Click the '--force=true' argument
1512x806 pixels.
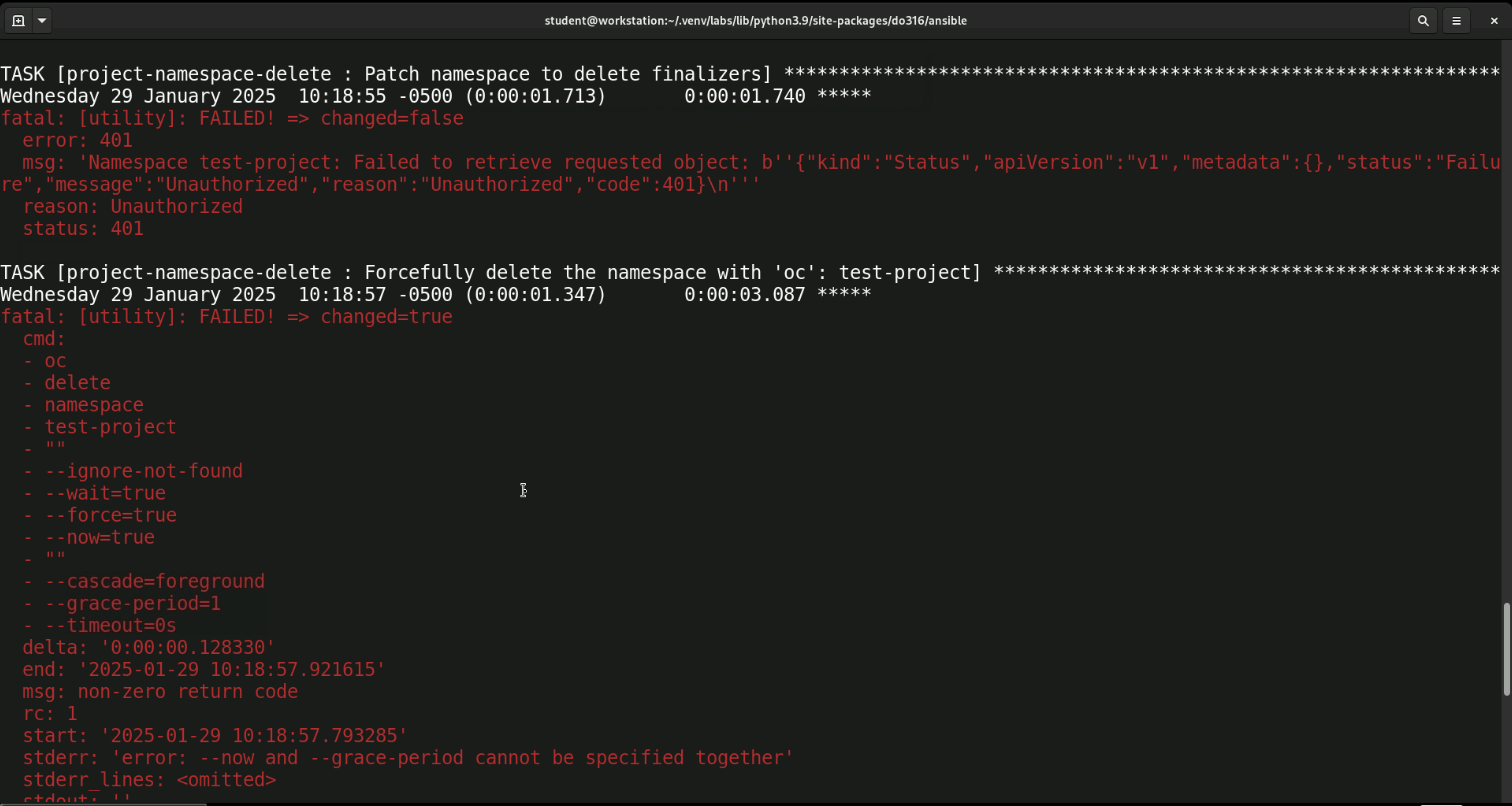click(x=110, y=515)
